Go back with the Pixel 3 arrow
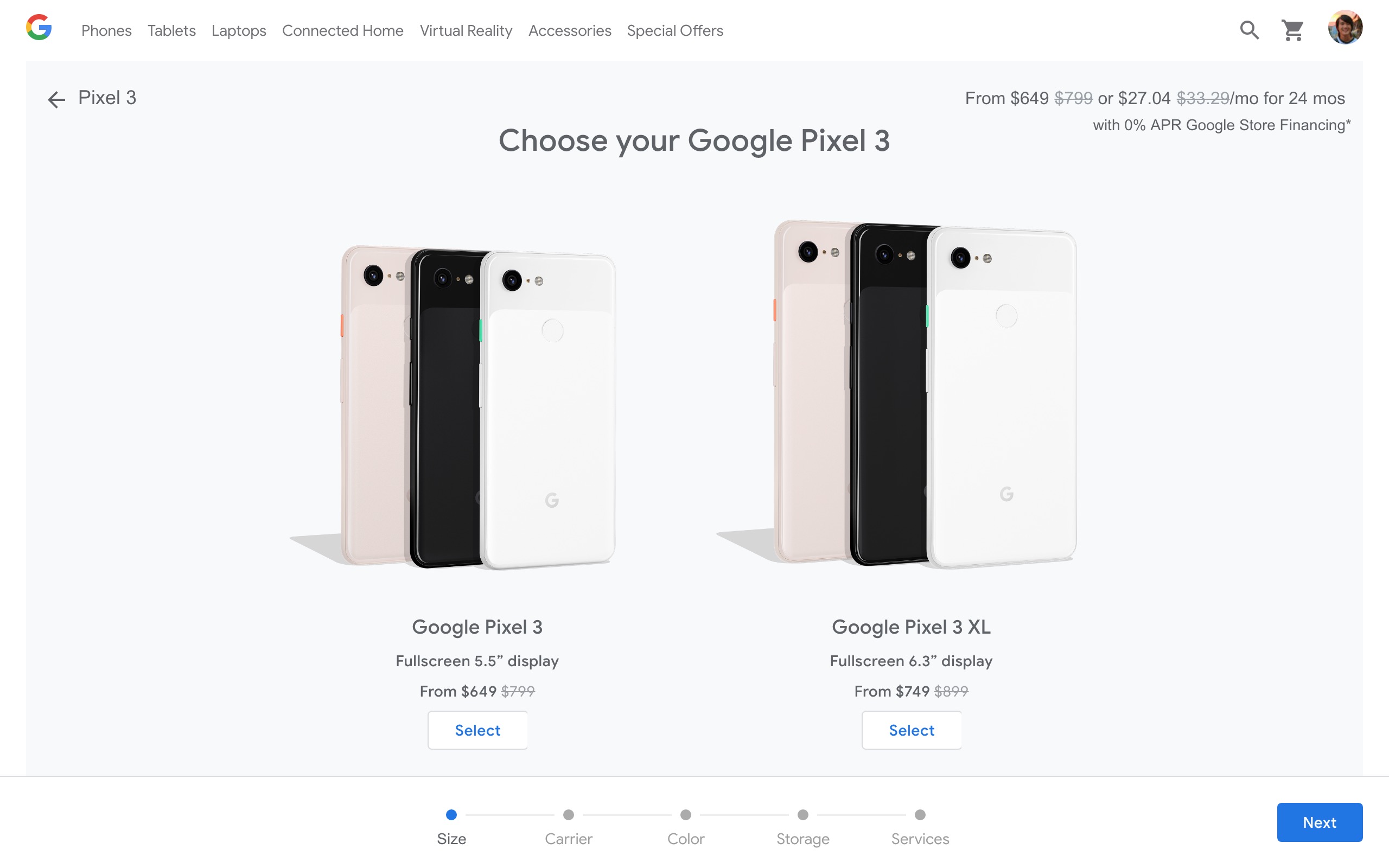 point(56,99)
